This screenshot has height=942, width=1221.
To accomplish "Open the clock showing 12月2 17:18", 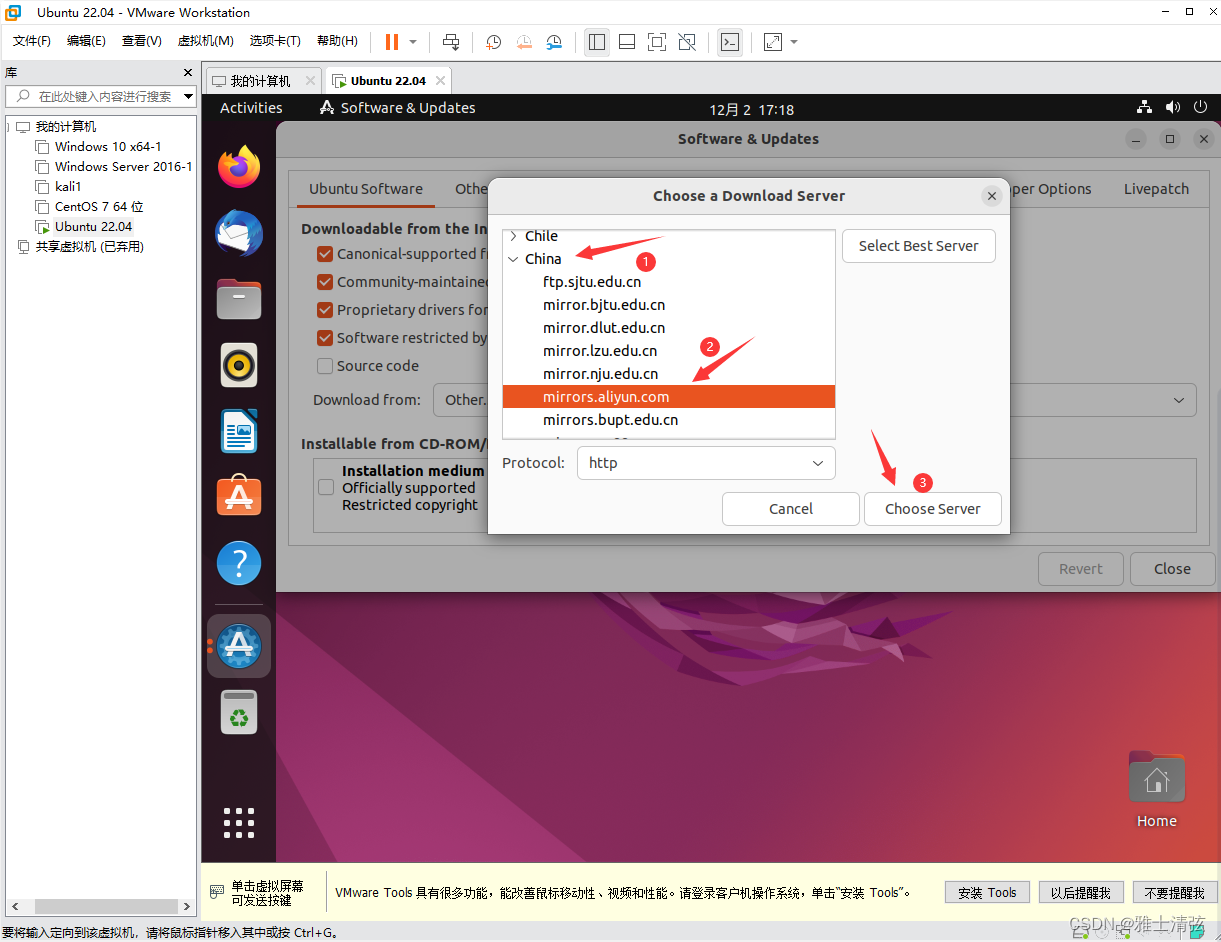I will [x=752, y=109].
